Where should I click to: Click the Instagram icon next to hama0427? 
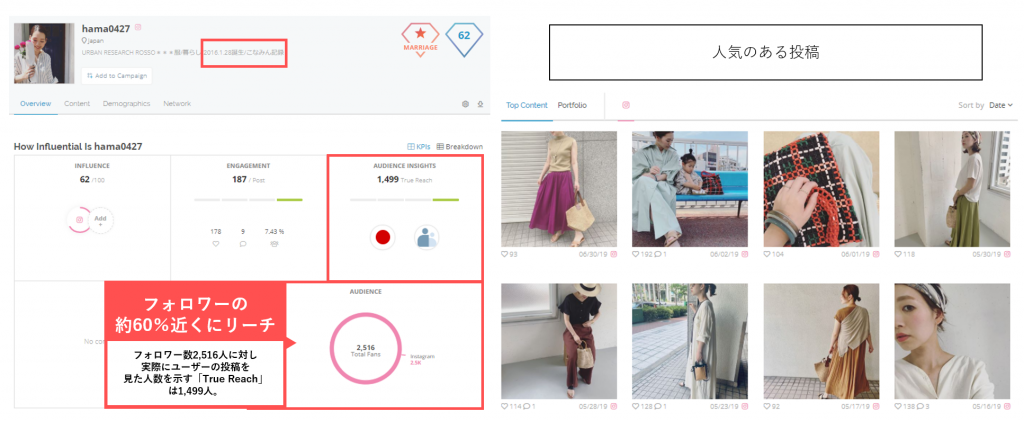point(138,27)
